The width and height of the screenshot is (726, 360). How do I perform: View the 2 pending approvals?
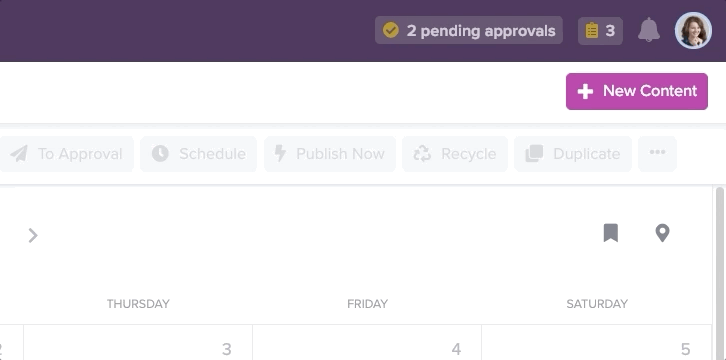[469, 31]
